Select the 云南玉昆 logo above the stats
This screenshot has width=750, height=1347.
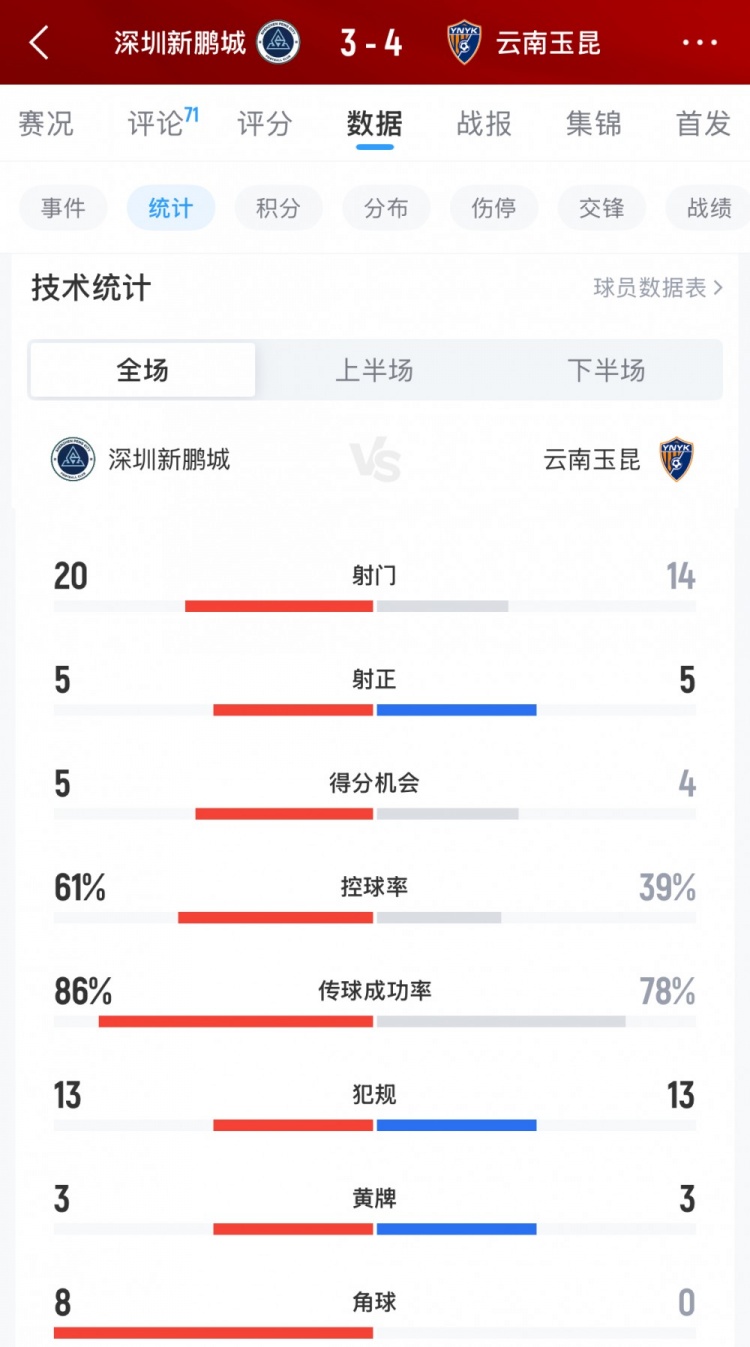coord(679,460)
